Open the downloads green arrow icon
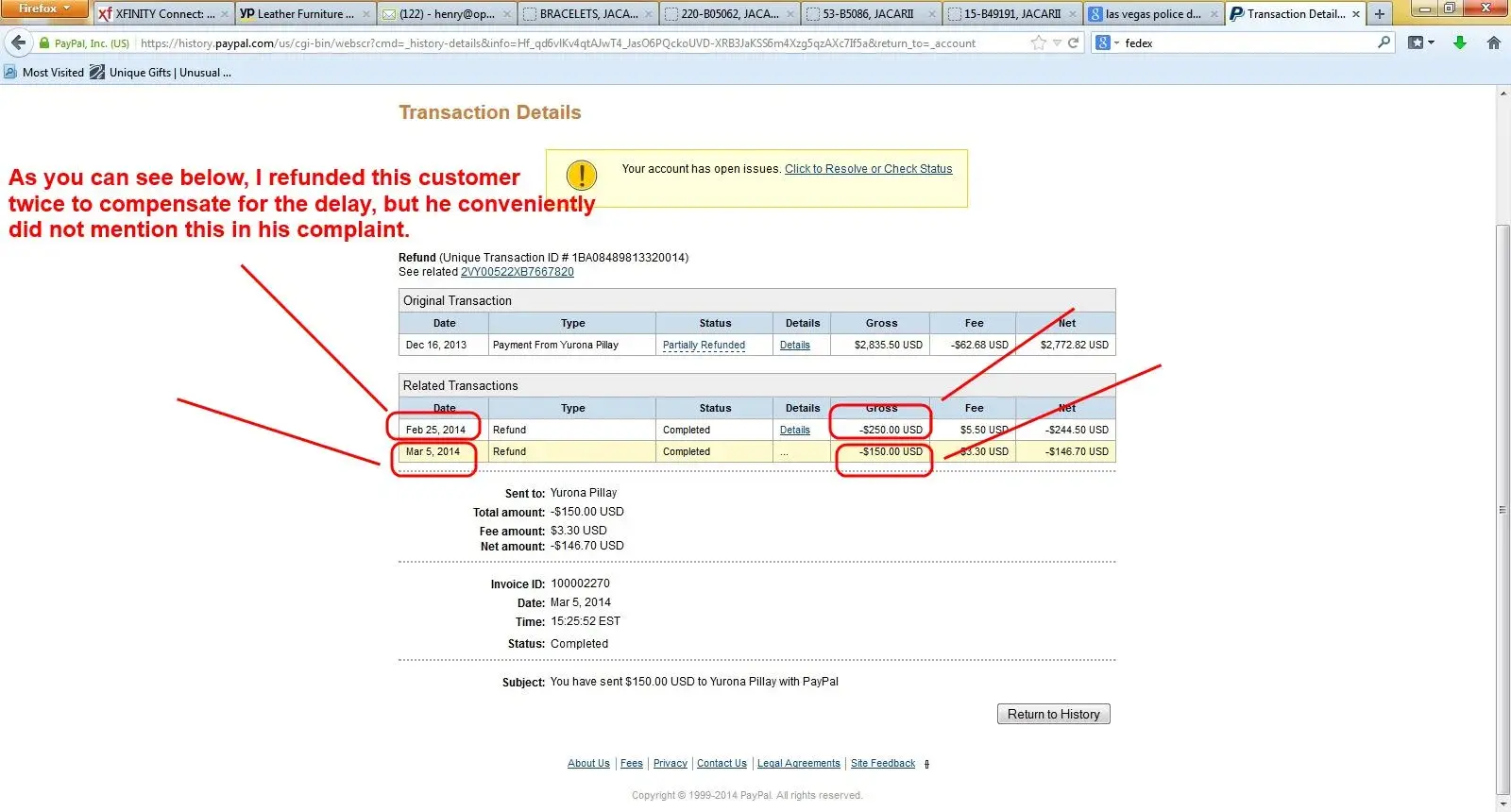The image size is (1511, 812). click(x=1460, y=42)
